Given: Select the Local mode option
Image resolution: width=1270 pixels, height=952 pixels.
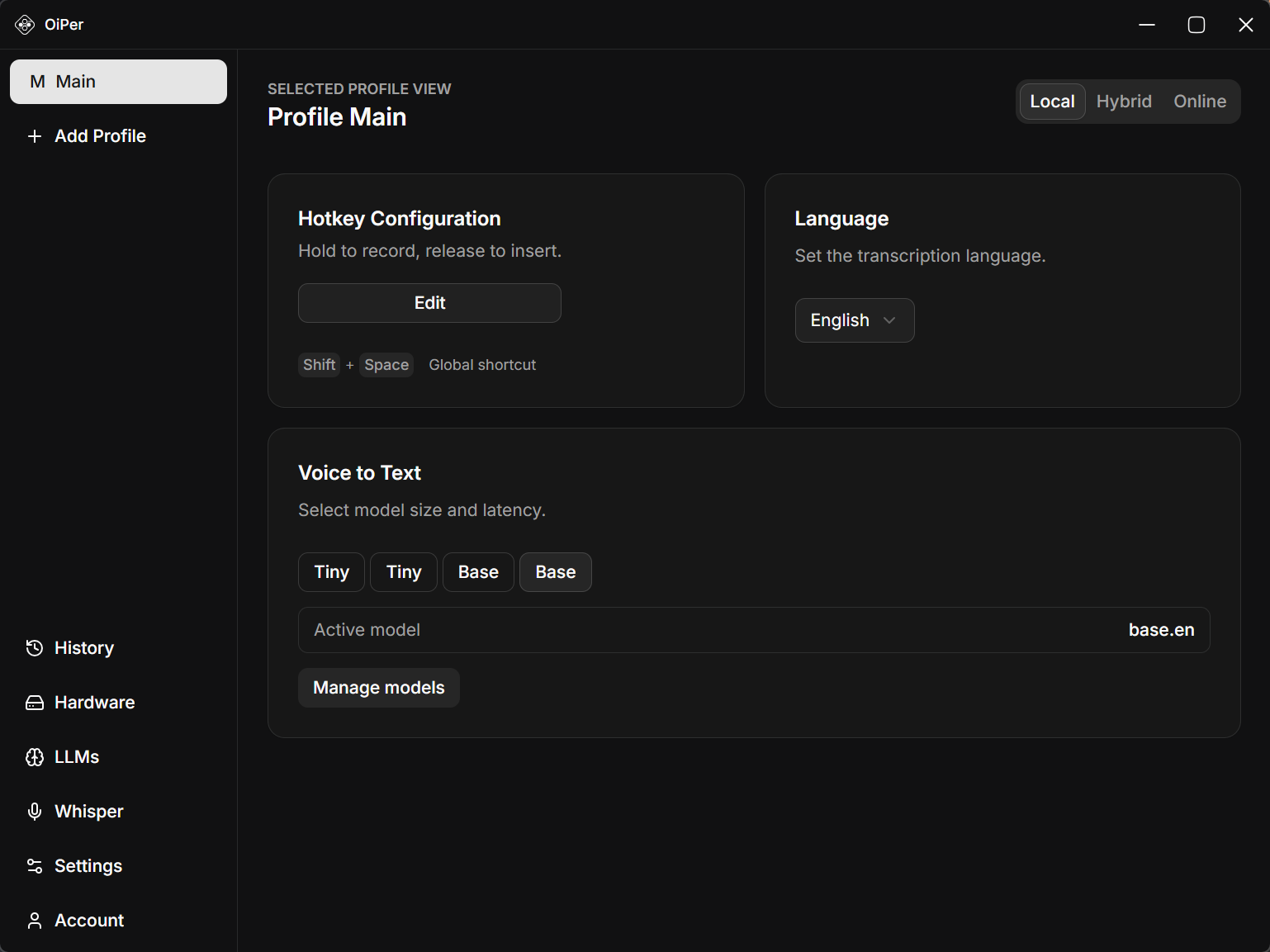Looking at the screenshot, I should 1051,102.
